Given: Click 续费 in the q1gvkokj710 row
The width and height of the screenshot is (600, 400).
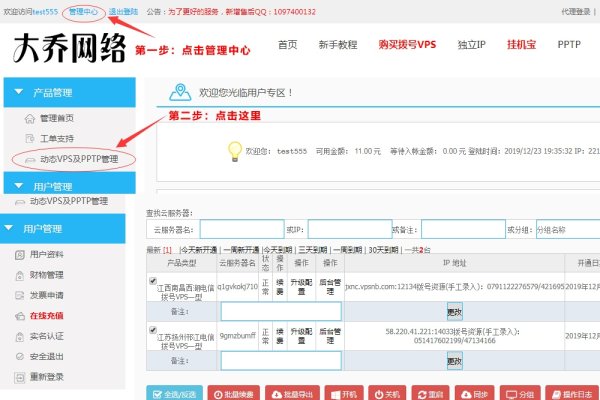Looking at the screenshot, I should point(280,287).
